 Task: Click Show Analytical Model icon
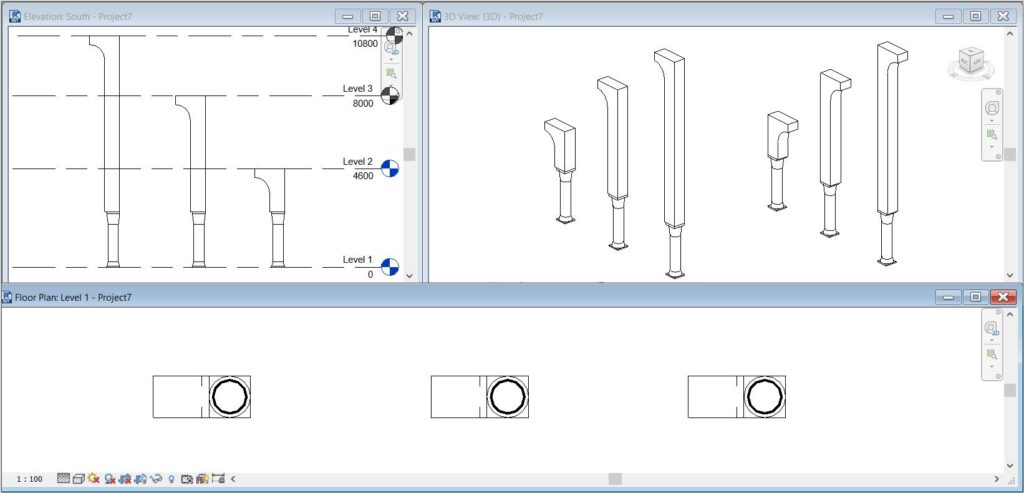coord(202,479)
